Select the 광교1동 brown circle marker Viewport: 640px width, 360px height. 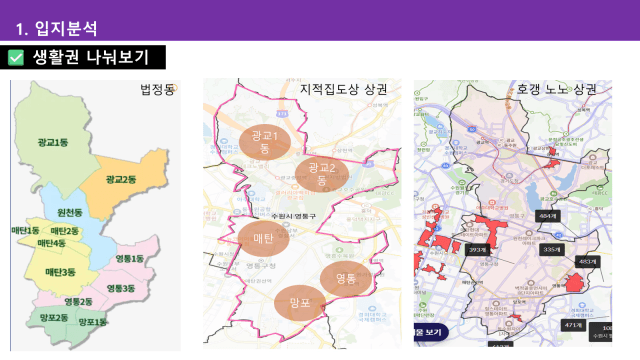(264, 142)
